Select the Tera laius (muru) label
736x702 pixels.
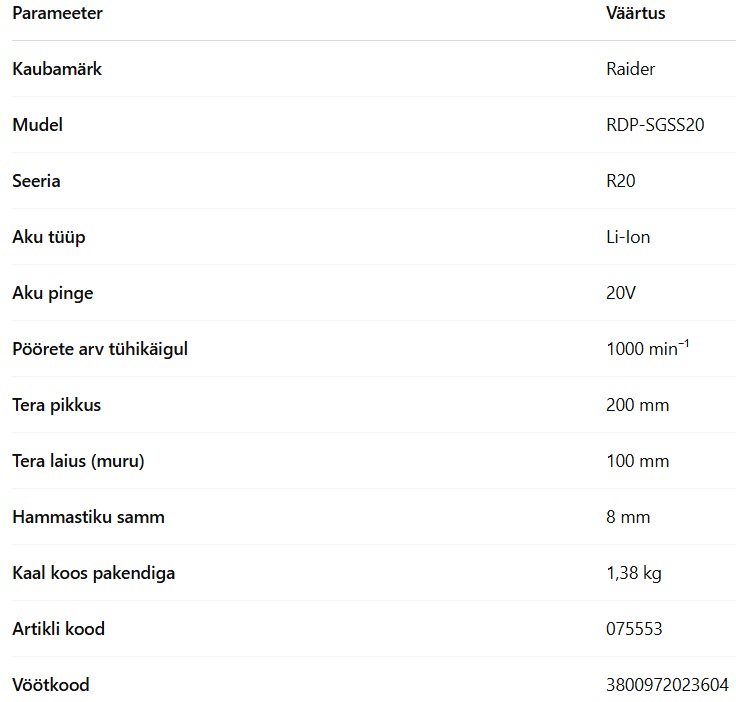(78, 461)
